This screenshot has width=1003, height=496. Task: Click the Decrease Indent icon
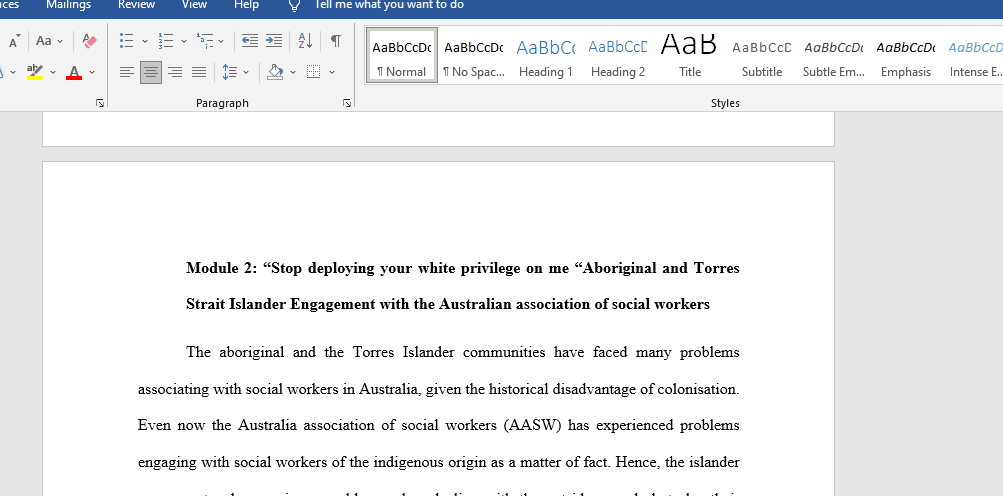click(x=249, y=41)
